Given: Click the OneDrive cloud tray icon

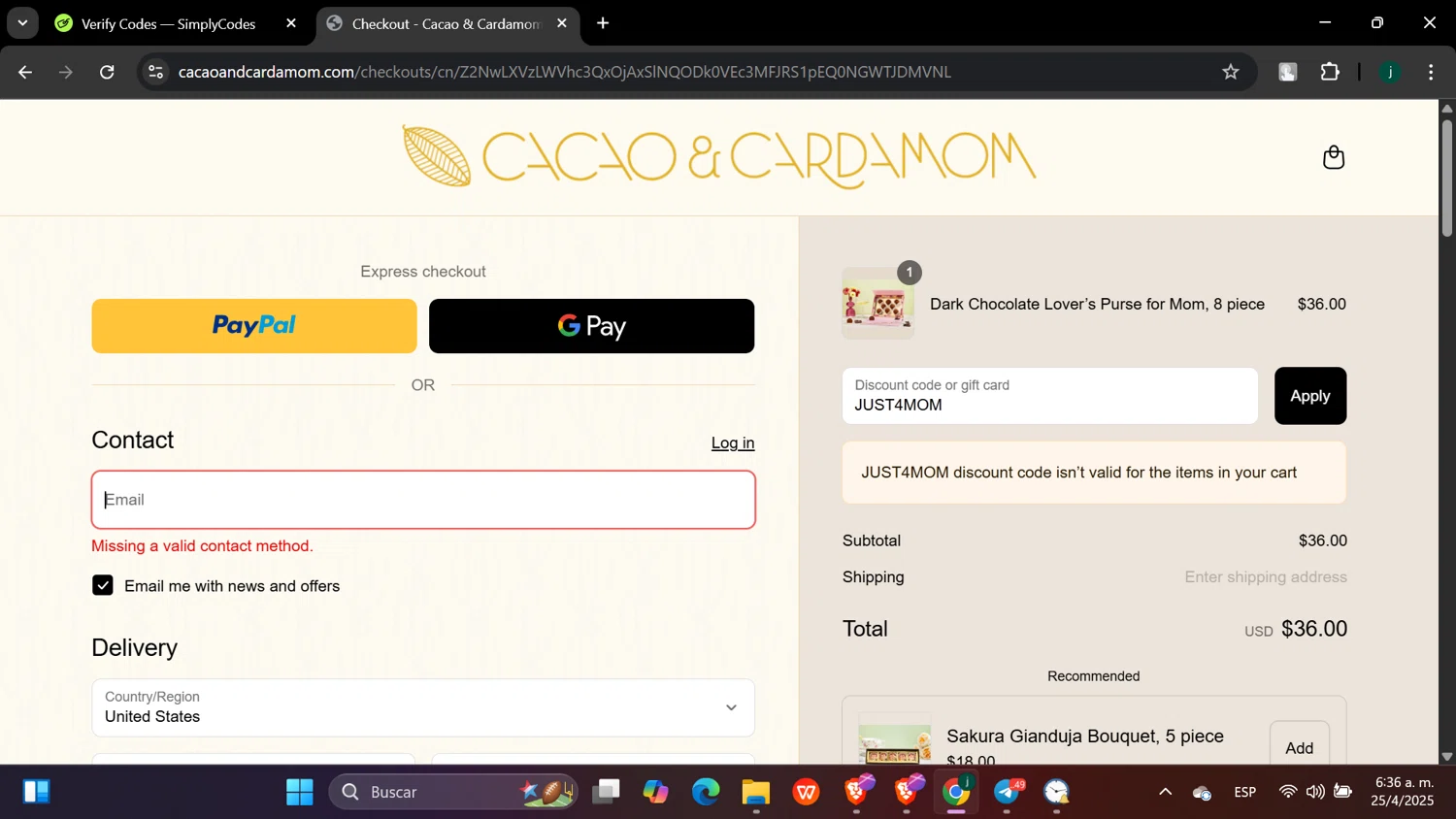Looking at the screenshot, I should [x=1202, y=793].
